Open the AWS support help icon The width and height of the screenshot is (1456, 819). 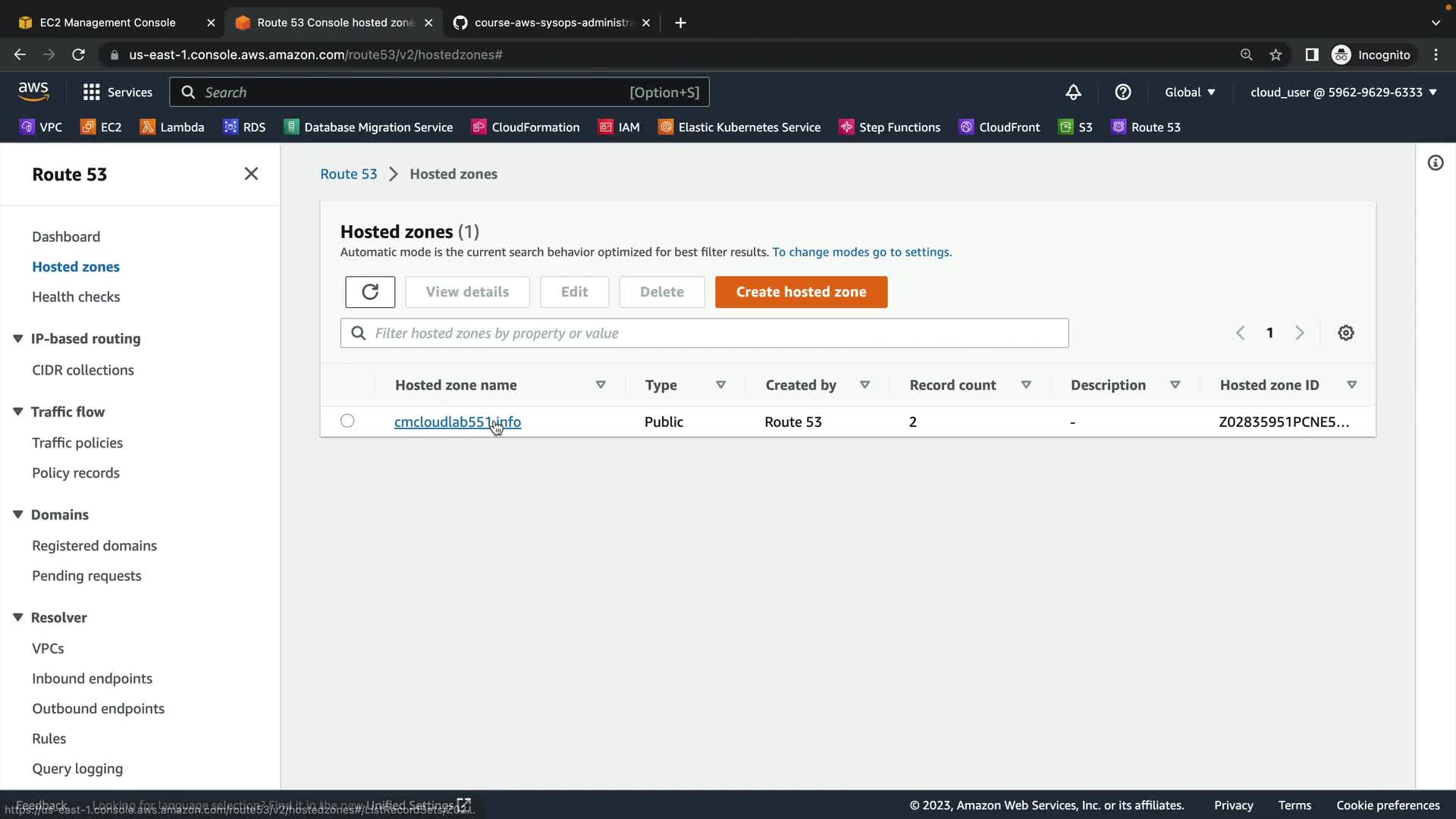click(x=1123, y=93)
